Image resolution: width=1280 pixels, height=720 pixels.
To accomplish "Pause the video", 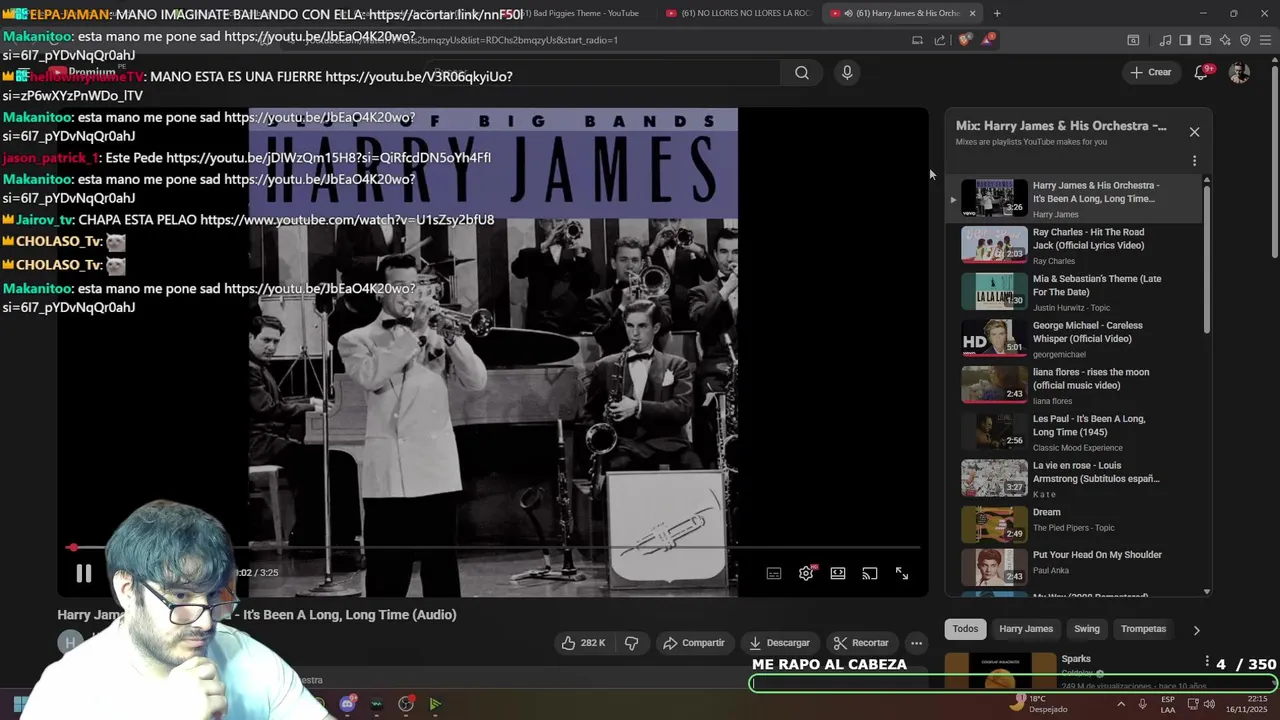I will [x=84, y=573].
